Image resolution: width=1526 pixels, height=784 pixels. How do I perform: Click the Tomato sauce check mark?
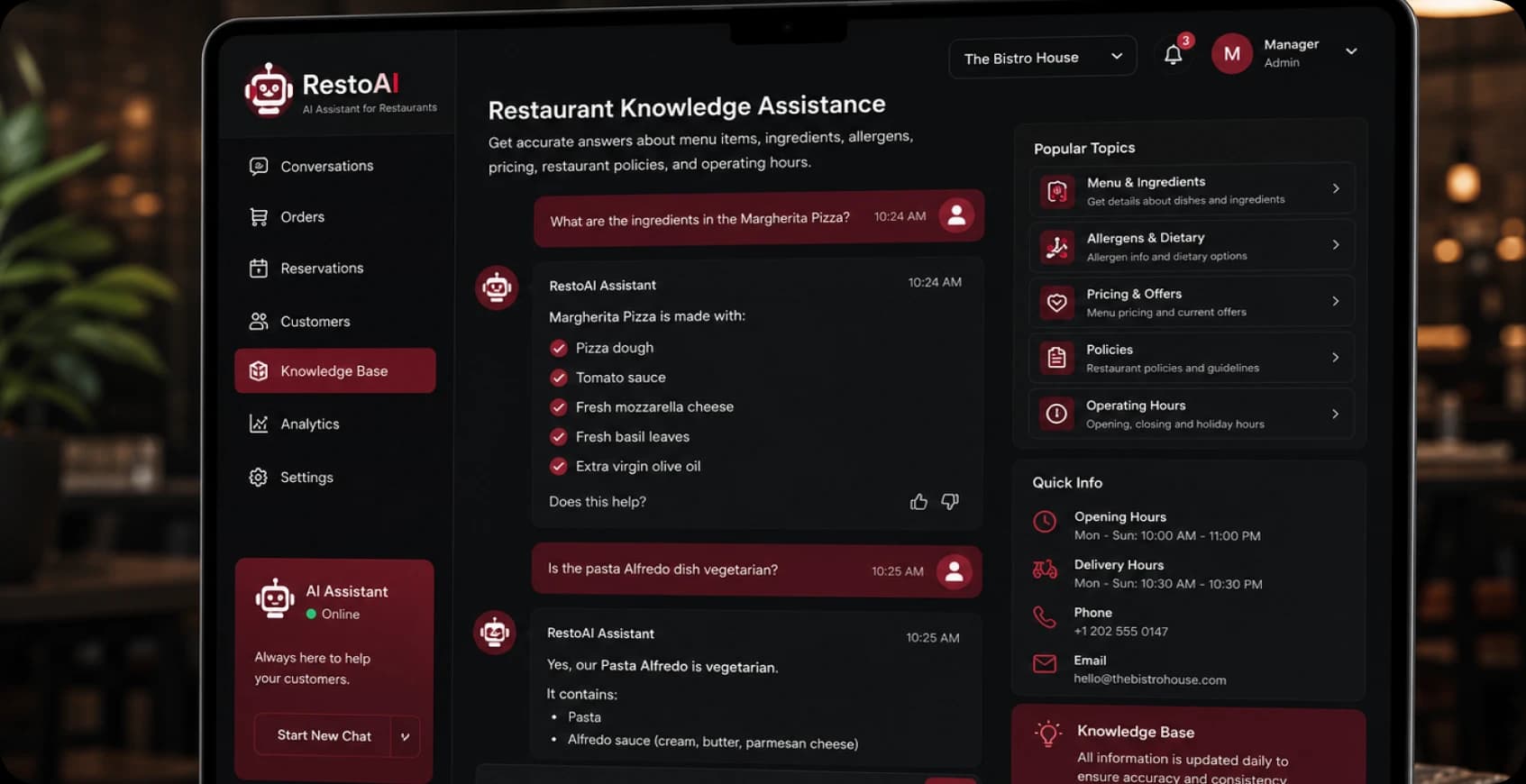[559, 378]
